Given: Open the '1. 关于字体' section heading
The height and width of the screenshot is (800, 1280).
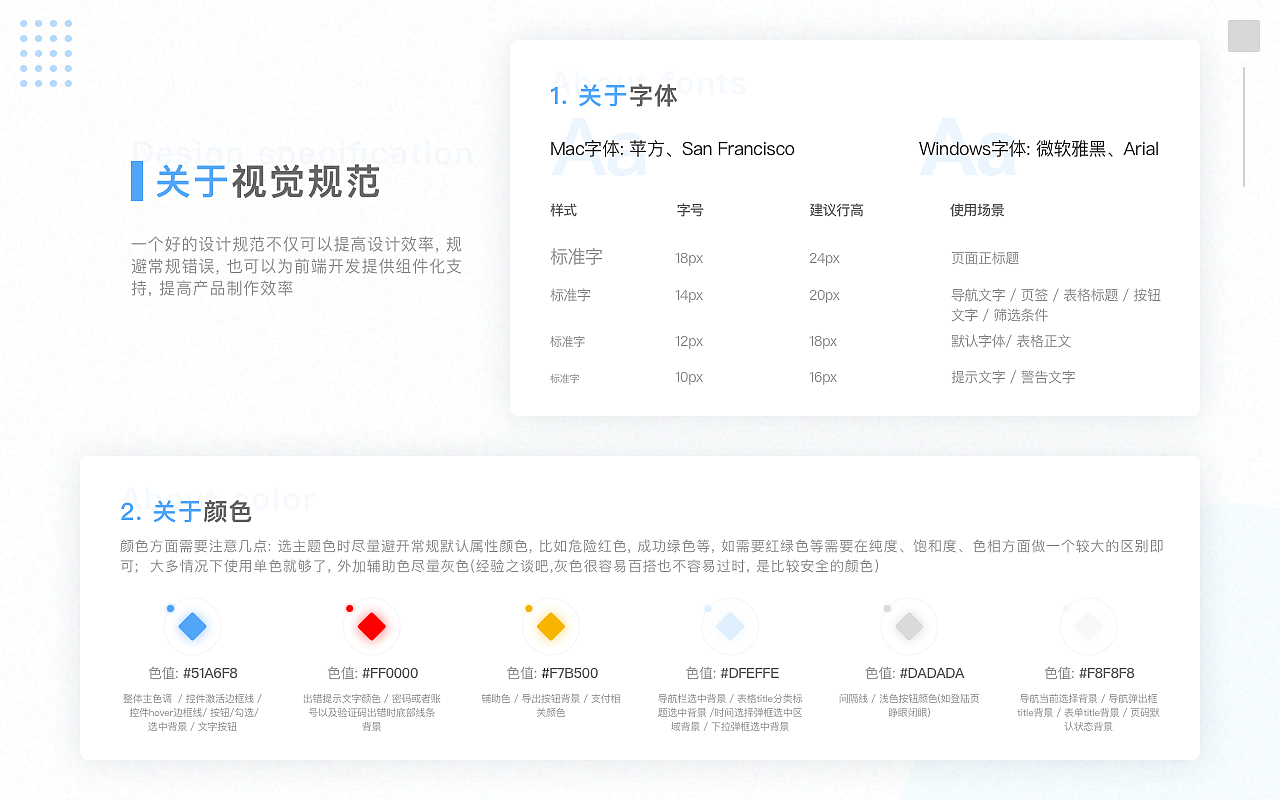Looking at the screenshot, I should coord(614,96).
